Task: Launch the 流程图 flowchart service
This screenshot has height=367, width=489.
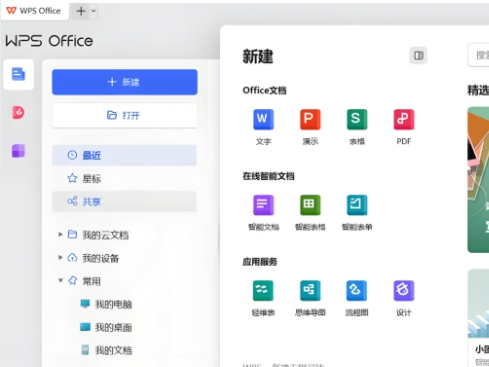Action: 357,291
